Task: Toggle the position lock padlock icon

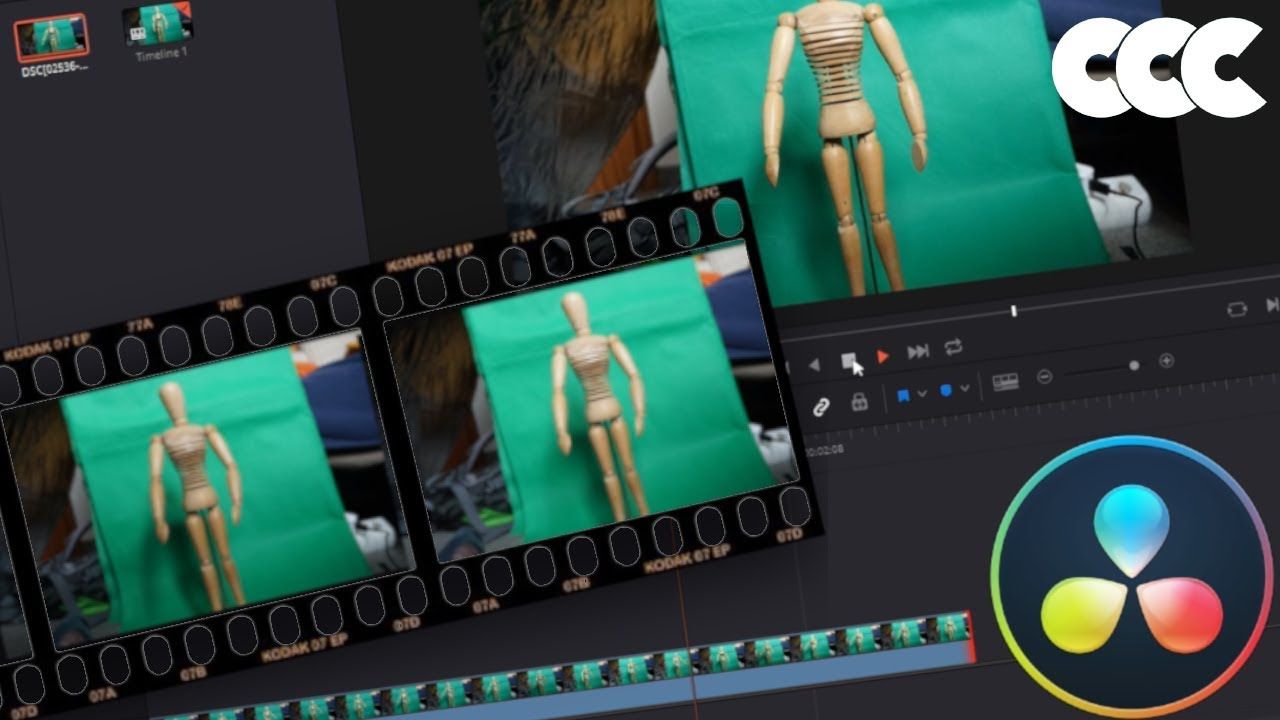Action: coord(859,402)
